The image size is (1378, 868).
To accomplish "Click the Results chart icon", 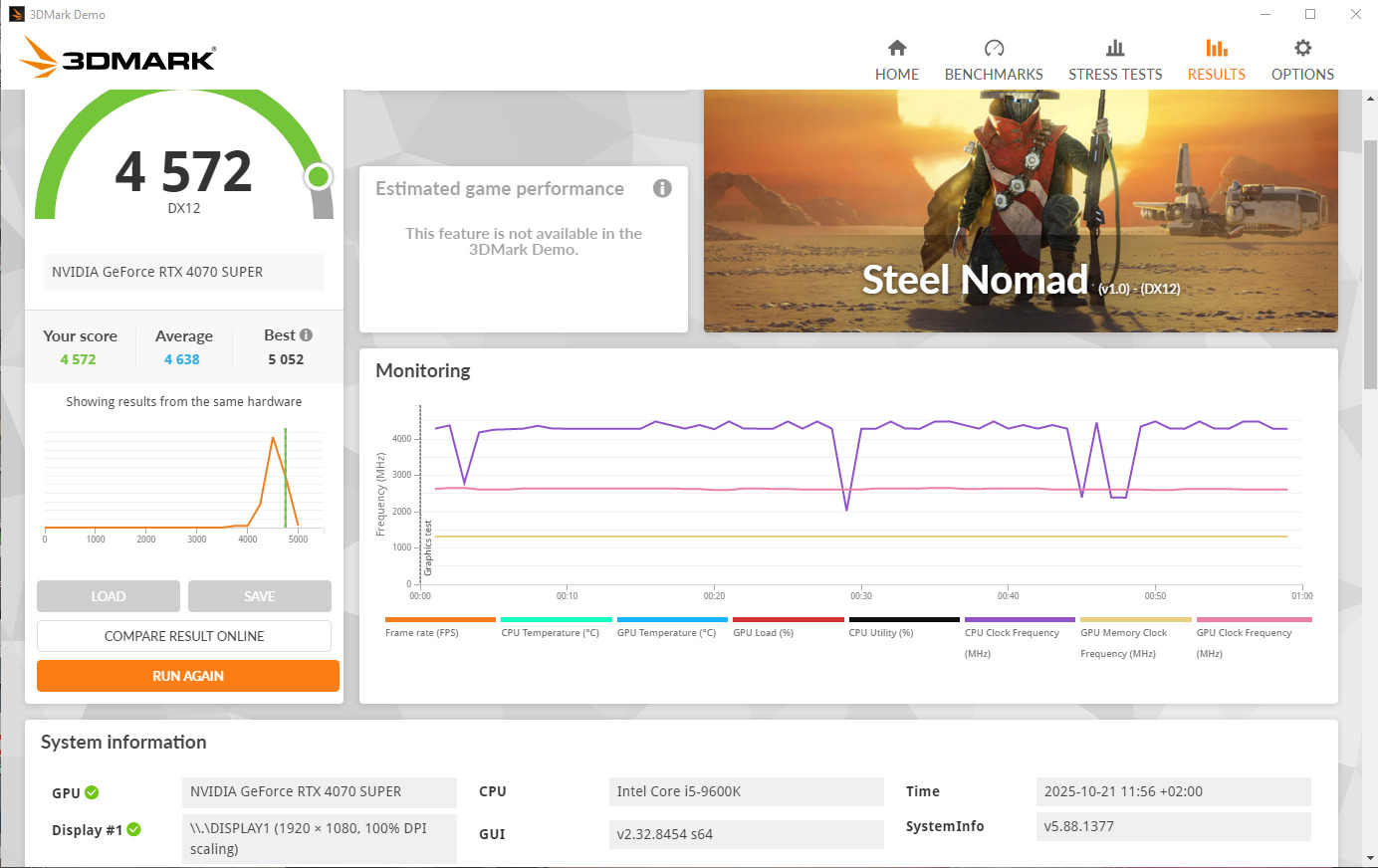I will click(x=1217, y=48).
